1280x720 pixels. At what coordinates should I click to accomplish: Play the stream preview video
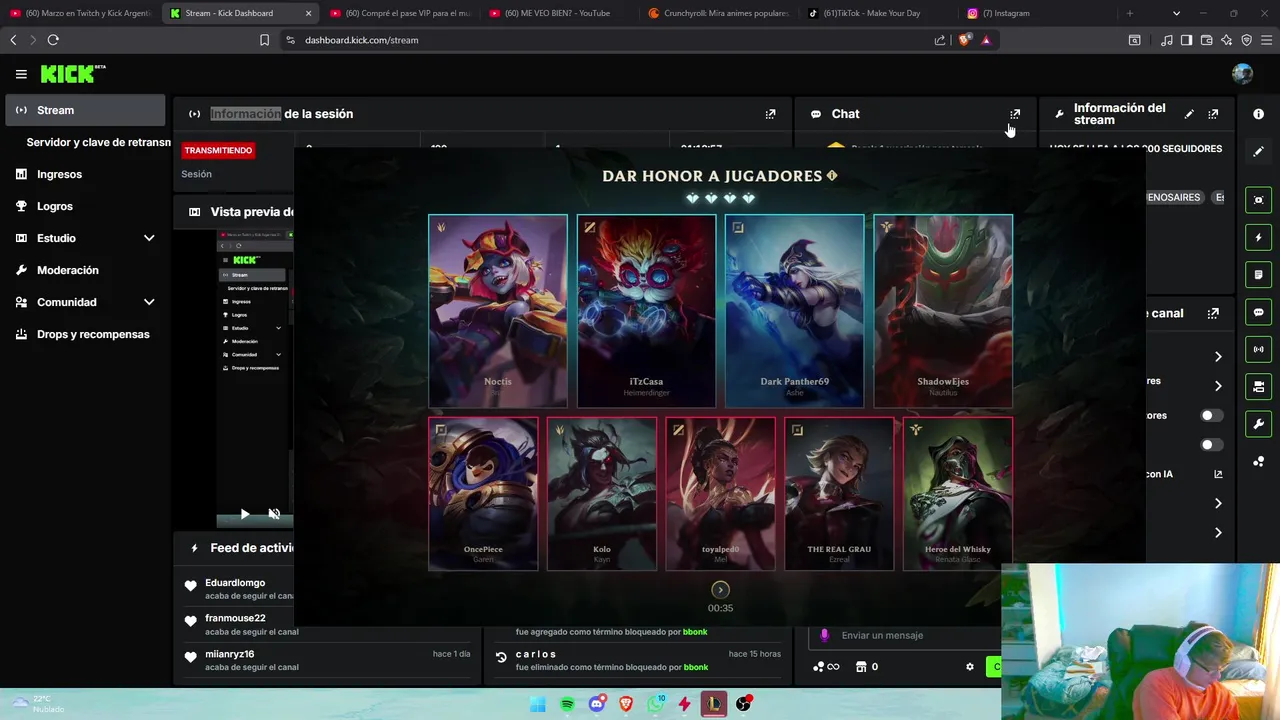tap(244, 514)
